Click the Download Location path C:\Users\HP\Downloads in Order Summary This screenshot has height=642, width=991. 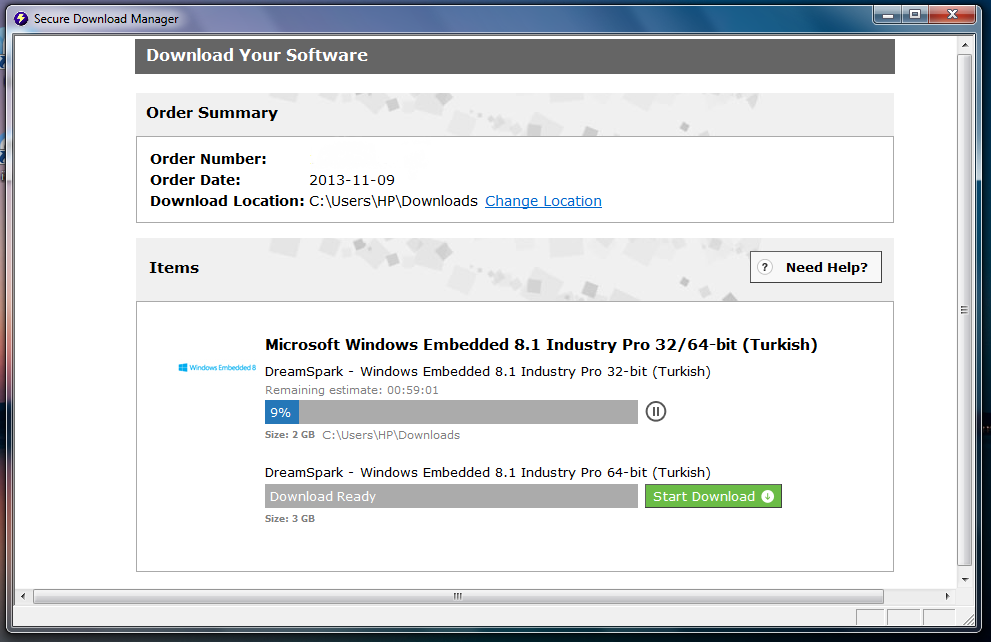tap(393, 201)
